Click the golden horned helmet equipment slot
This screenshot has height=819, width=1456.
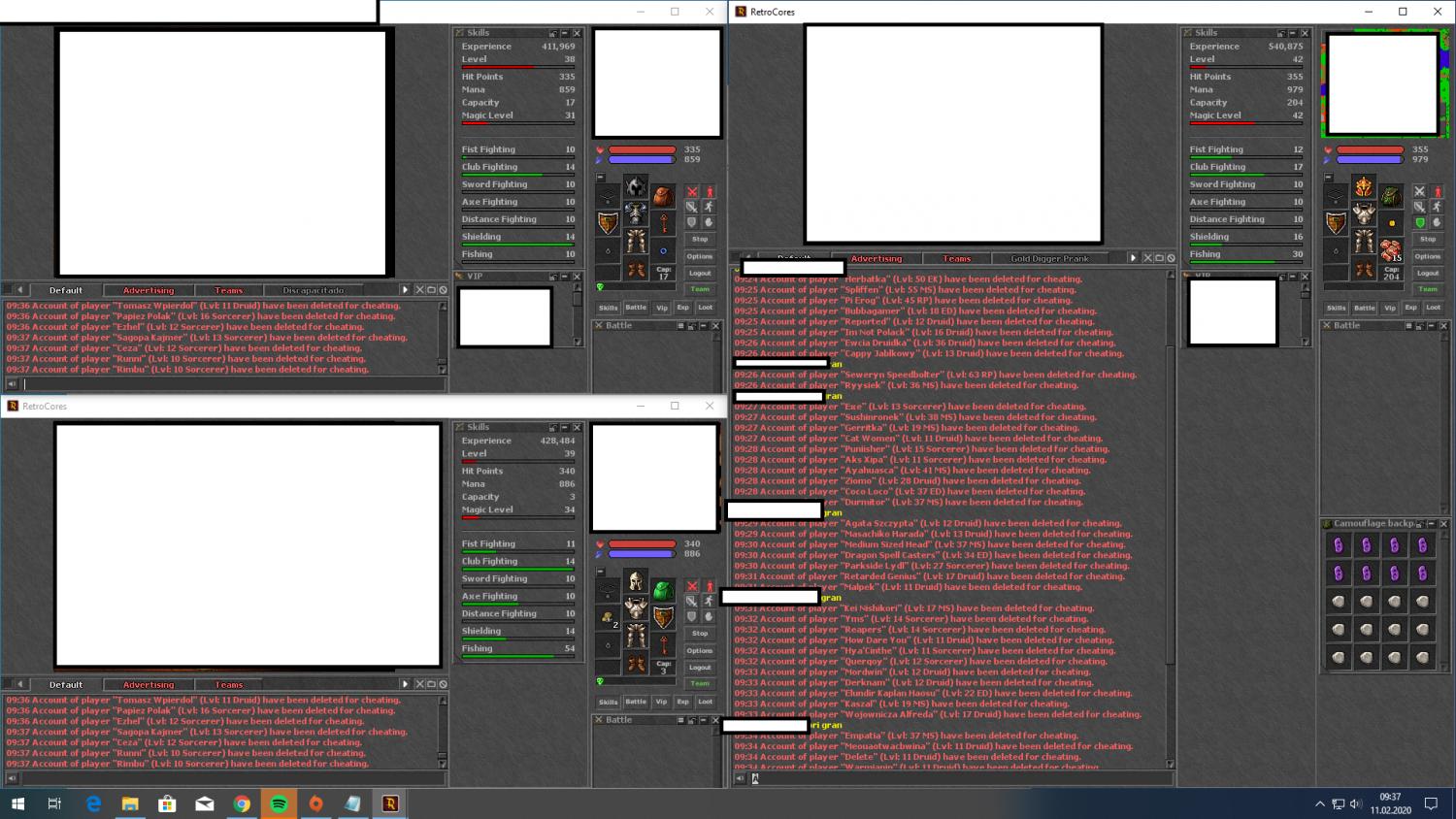(x=1364, y=187)
